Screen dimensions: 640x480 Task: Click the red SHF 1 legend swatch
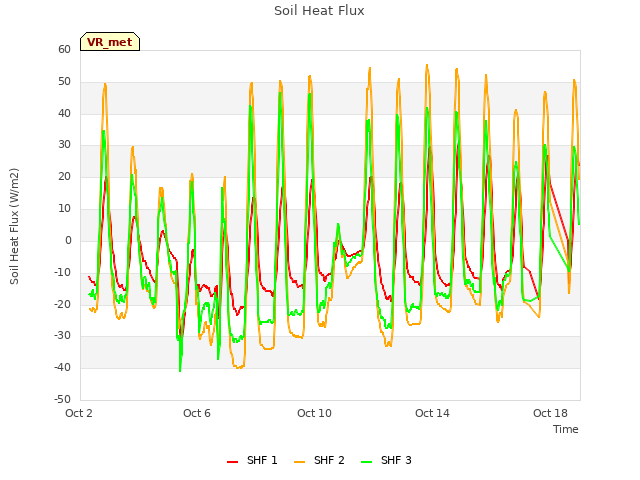232,462
